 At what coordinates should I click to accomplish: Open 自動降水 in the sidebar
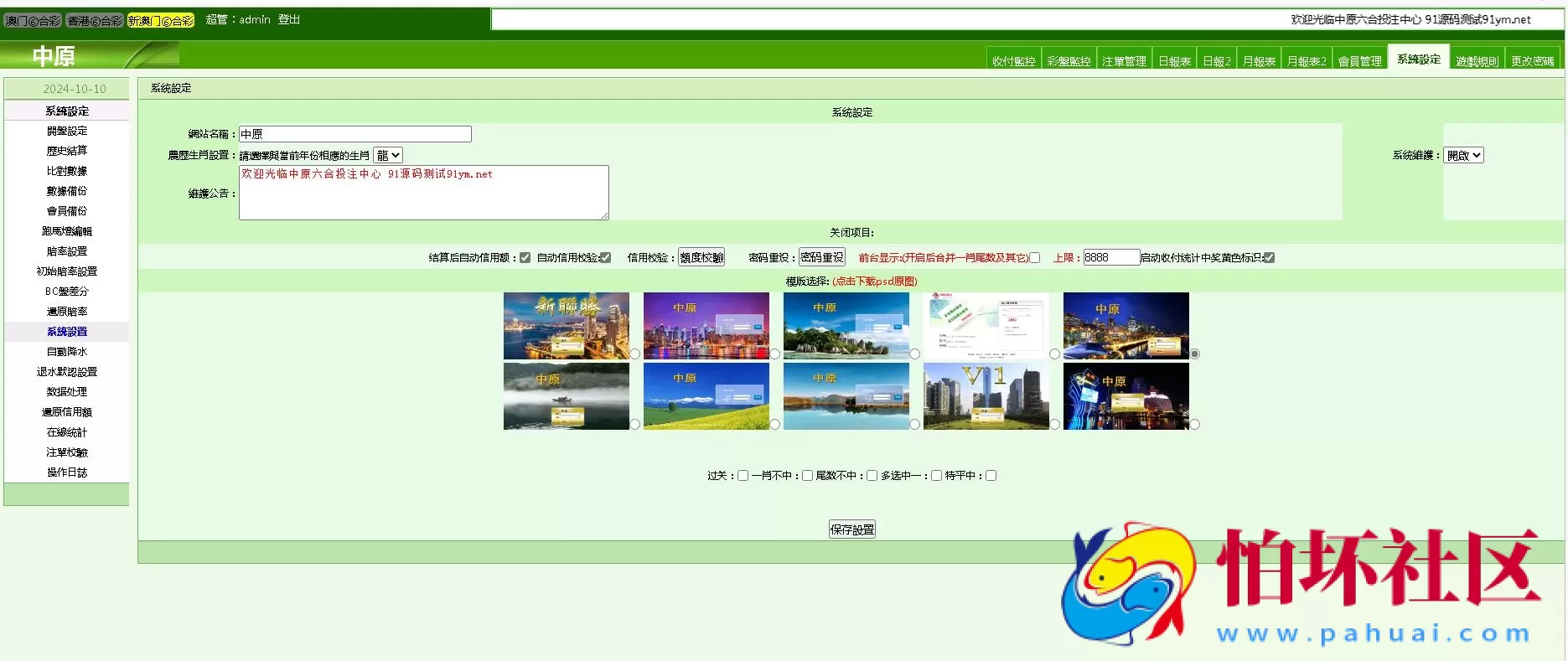pos(67,352)
